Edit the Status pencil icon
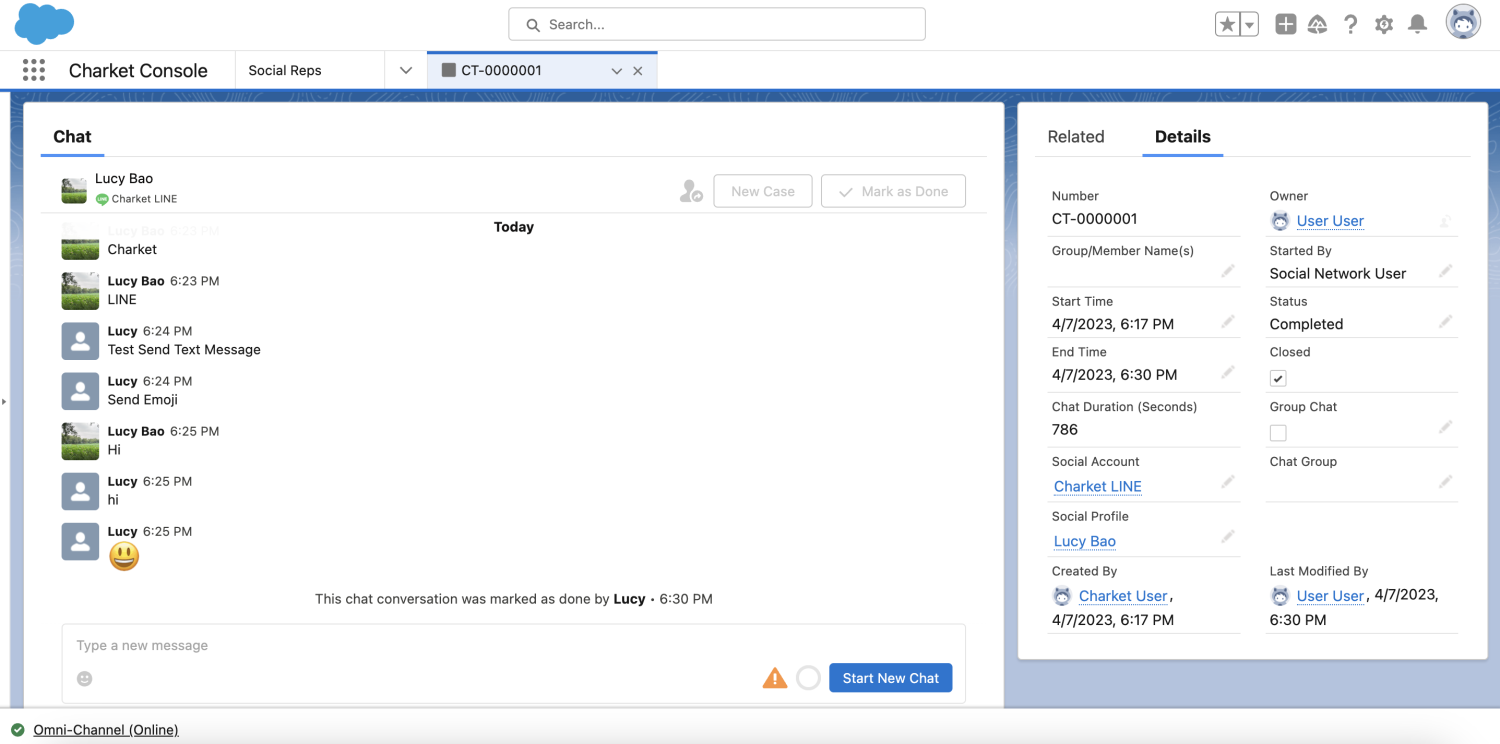Viewport: 1500px width, 744px height. (x=1446, y=322)
